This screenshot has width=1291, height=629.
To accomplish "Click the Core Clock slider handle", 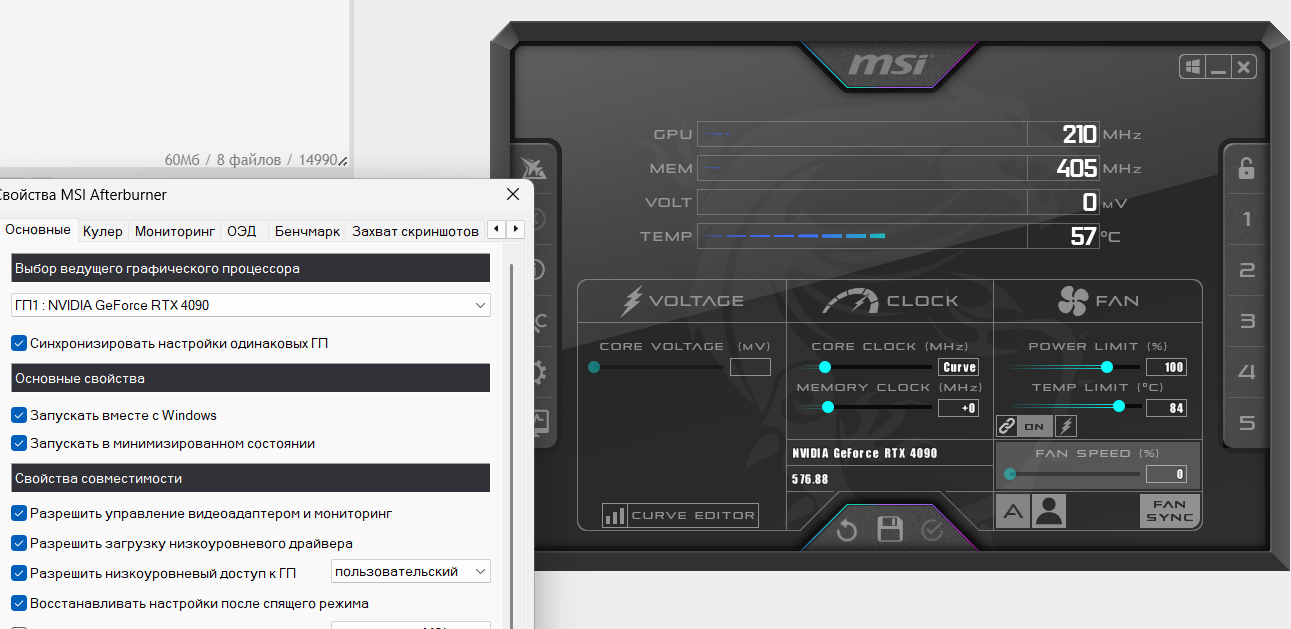I will [826, 367].
